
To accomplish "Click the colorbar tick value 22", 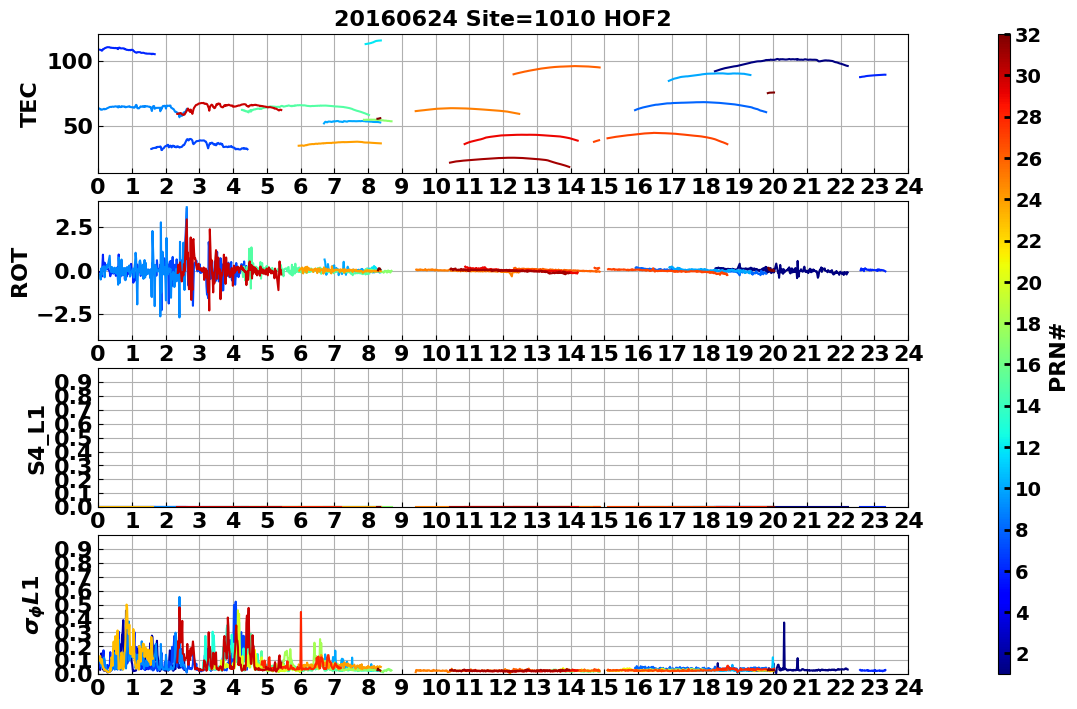I will pyautogui.click(x=1028, y=241).
